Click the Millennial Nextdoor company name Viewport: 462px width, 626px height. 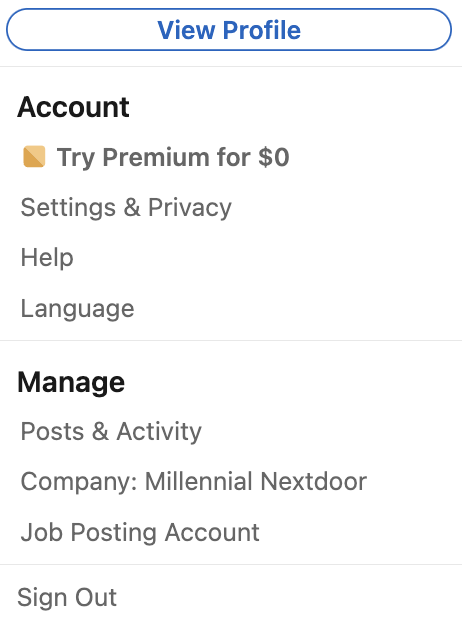coord(256,481)
